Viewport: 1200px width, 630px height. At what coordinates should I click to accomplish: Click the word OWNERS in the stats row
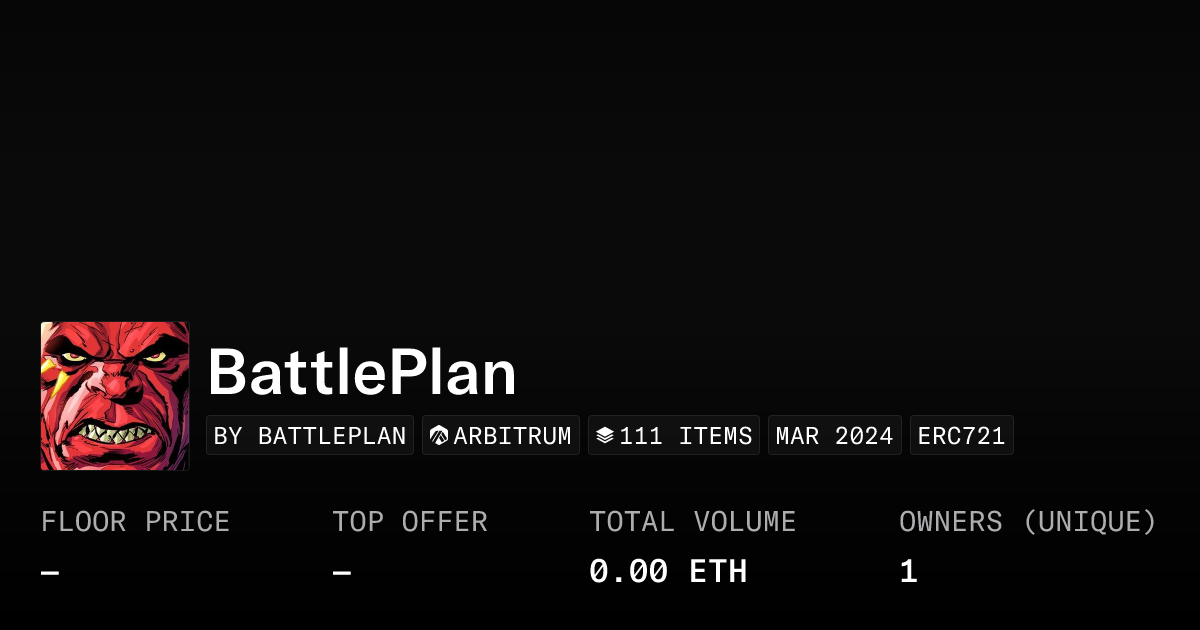pyautogui.click(x=950, y=522)
